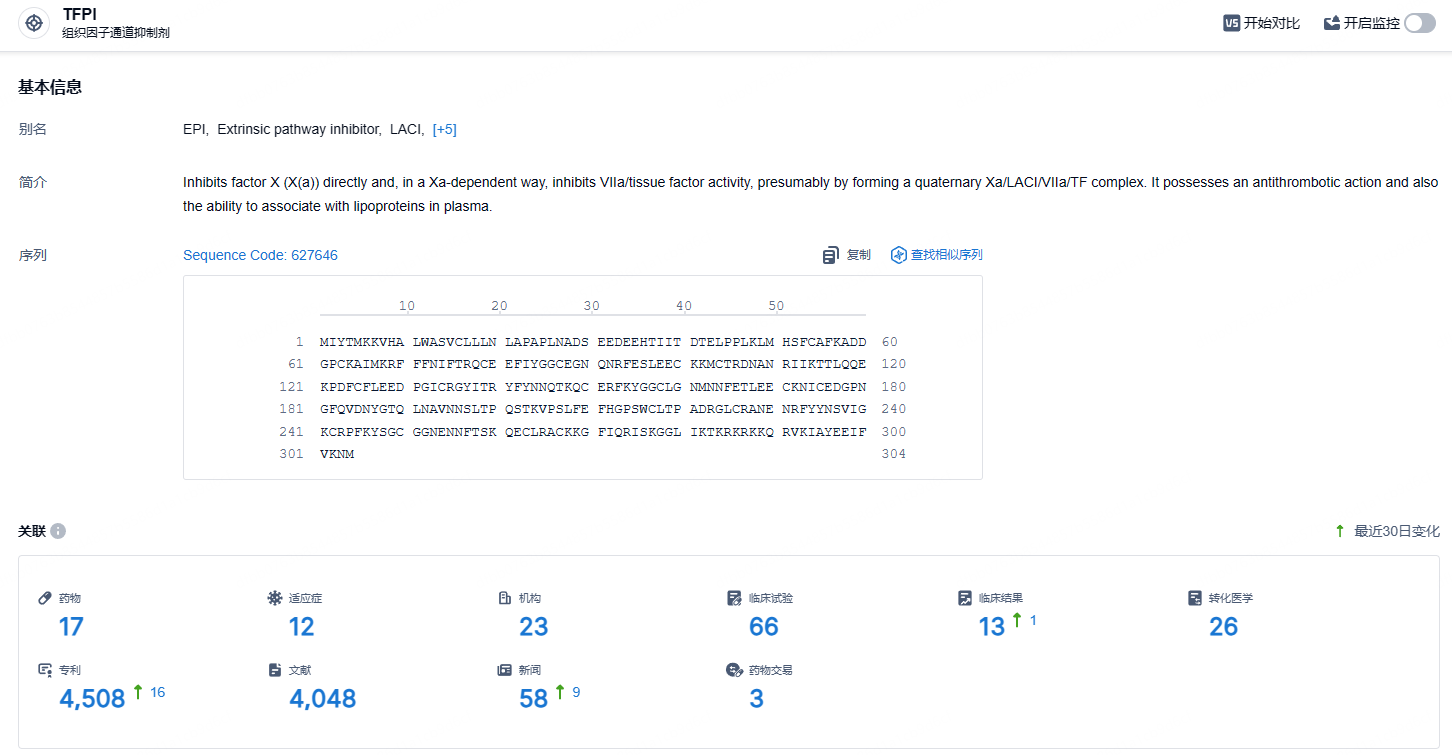Open the 药物交易 count of 3
Image resolution: width=1452 pixels, height=755 pixels.
(757, 699)
